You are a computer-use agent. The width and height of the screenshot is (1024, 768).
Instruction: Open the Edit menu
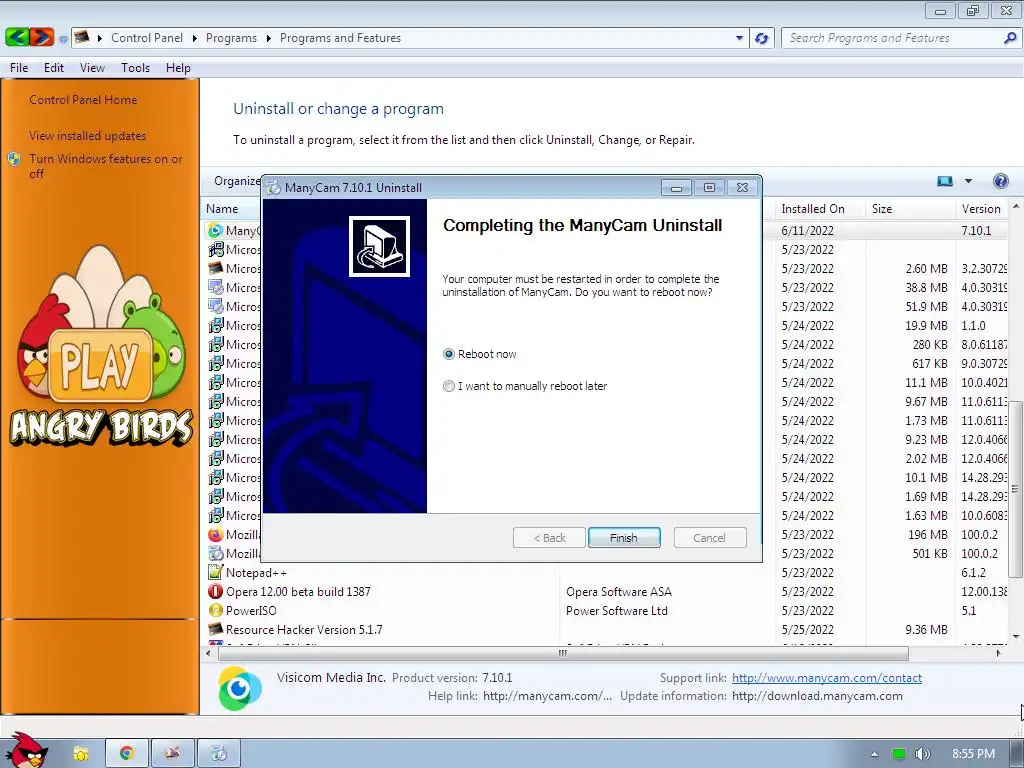coord(54,68)
